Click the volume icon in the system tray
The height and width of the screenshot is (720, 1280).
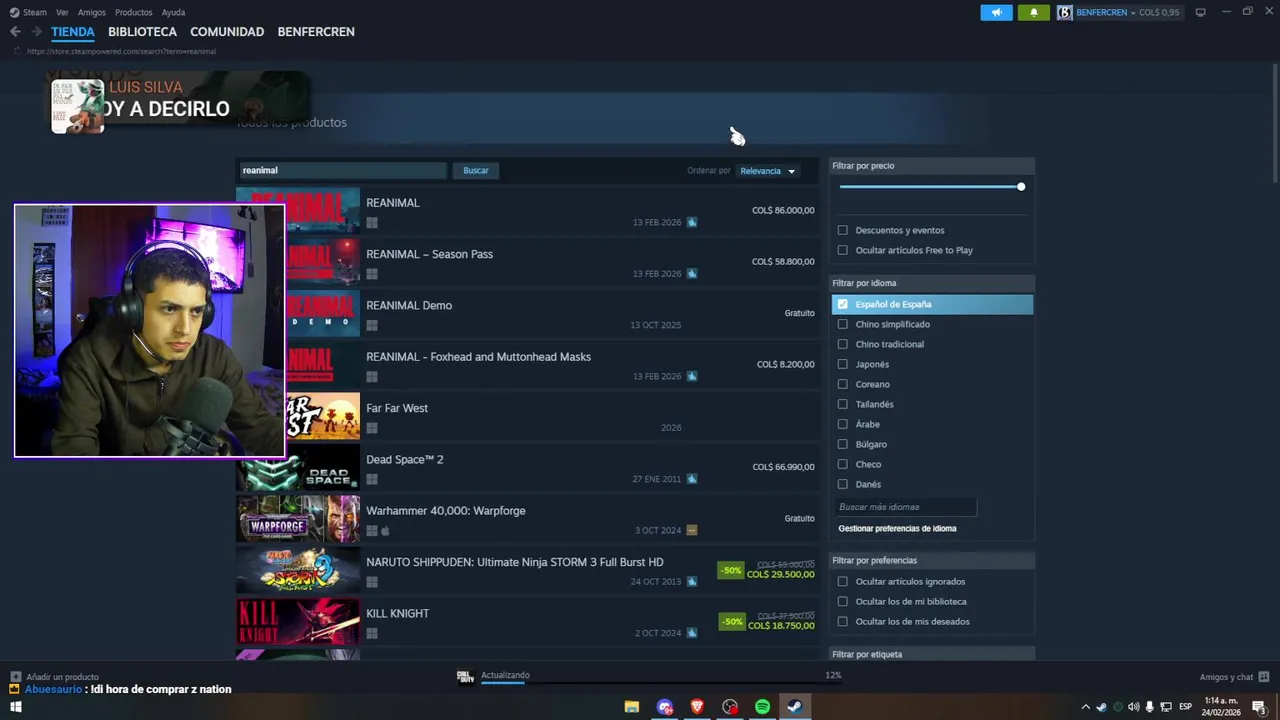(x=1134, y=707)
